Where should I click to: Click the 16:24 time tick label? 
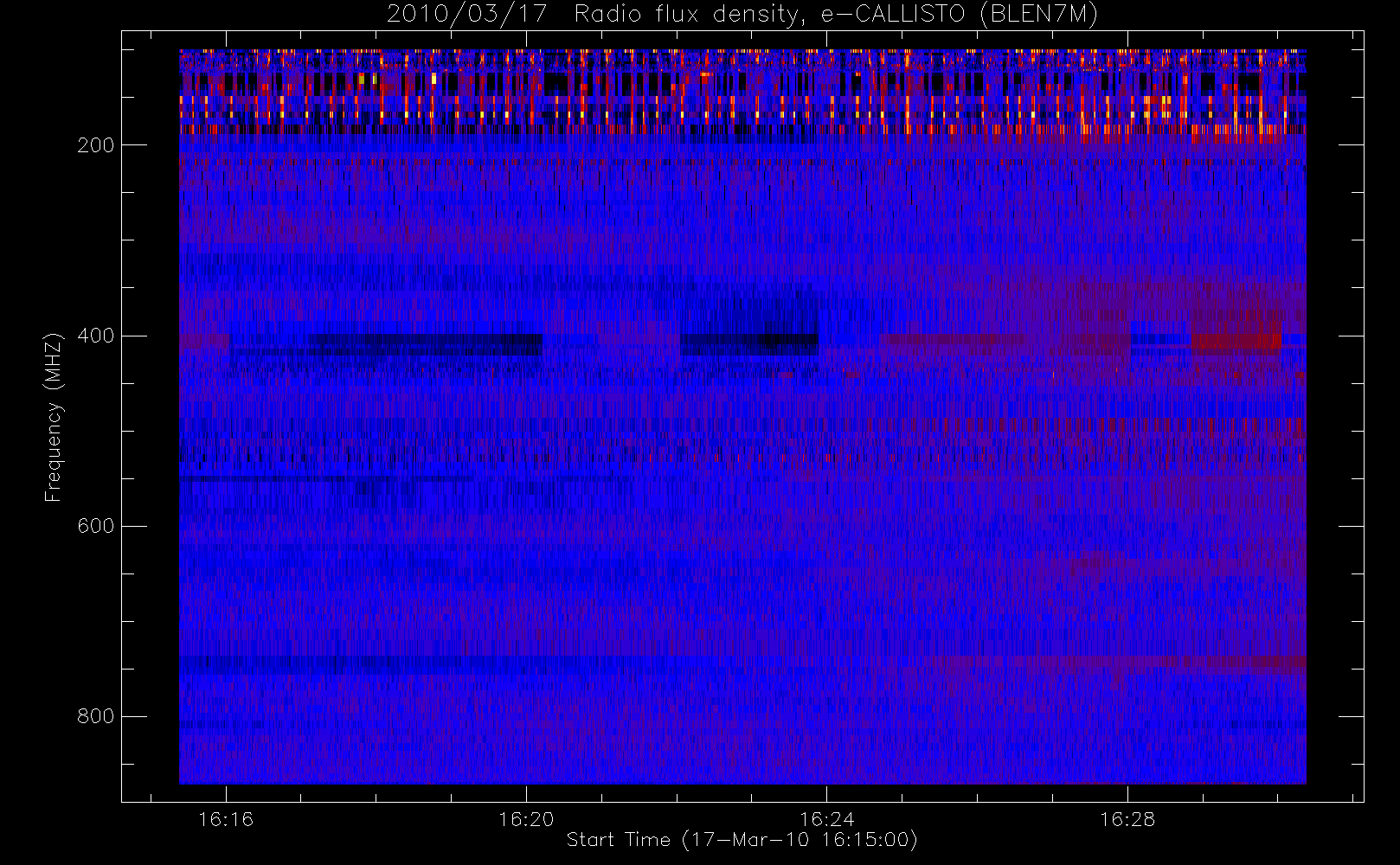click(826, 819)
